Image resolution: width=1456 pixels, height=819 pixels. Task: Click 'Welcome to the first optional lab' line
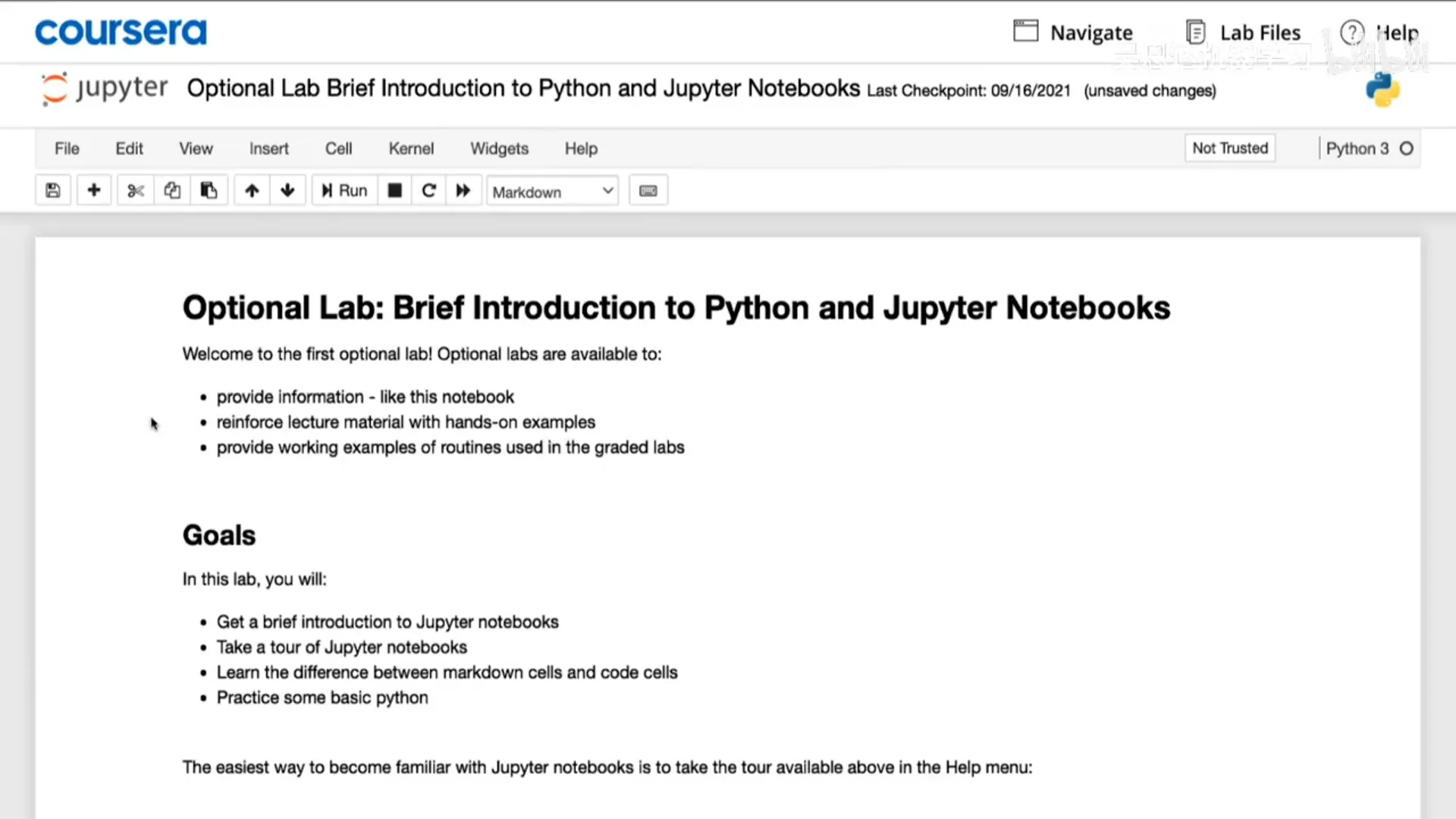[x=422, y=354]
